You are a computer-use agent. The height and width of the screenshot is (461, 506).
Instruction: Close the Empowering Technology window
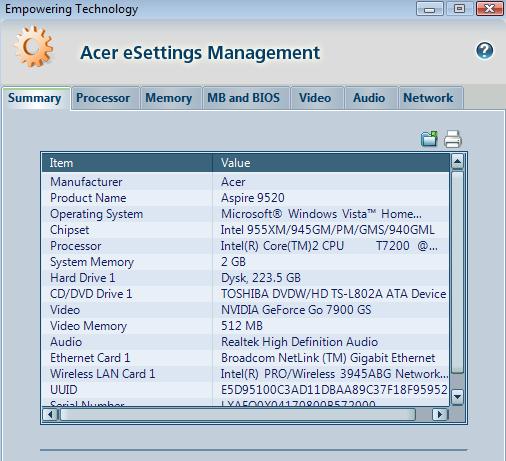[489, 9]
